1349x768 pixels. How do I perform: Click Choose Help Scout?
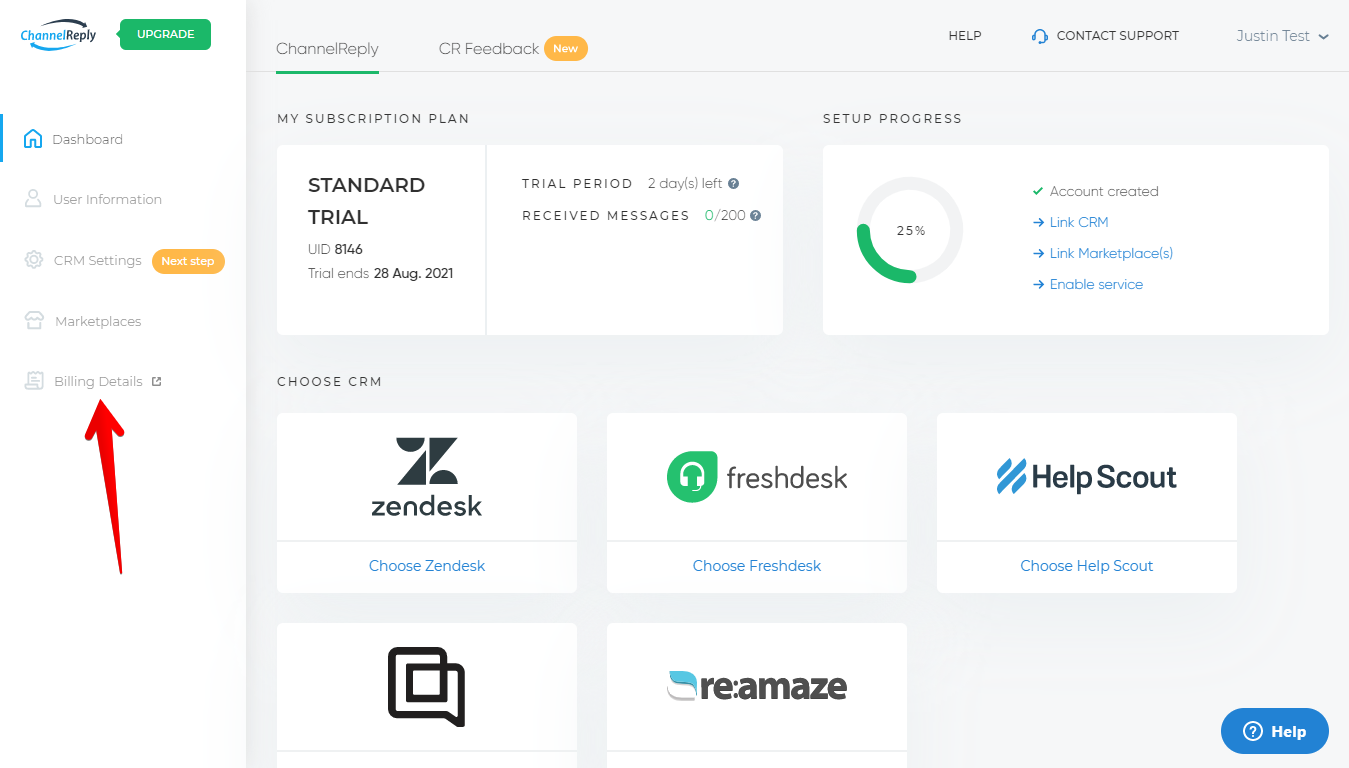click(1087, 566)
